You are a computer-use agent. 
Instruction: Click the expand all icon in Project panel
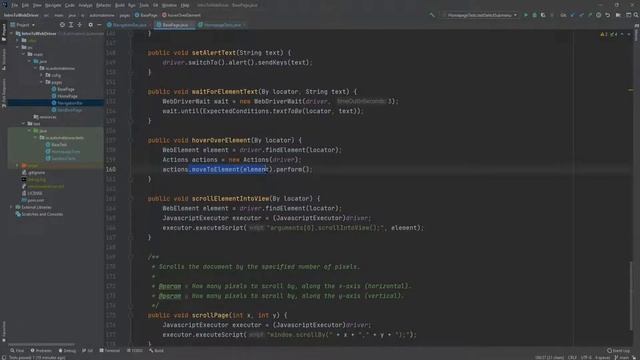click(x=71, y=25)
